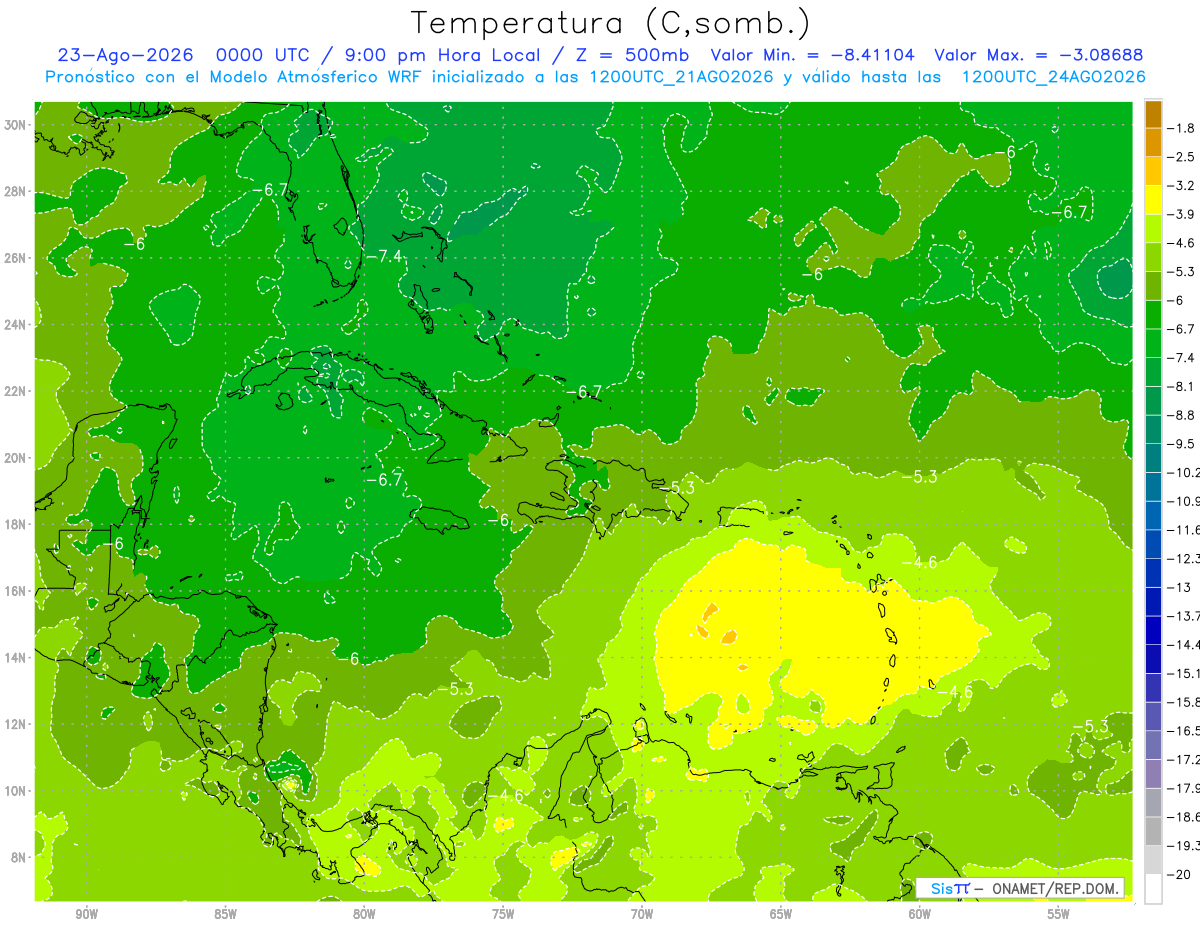Click the title "Temperatura (C,somb.)"
The height and width of the screenshot is (927, 1200).
click(x=611, y=23)
